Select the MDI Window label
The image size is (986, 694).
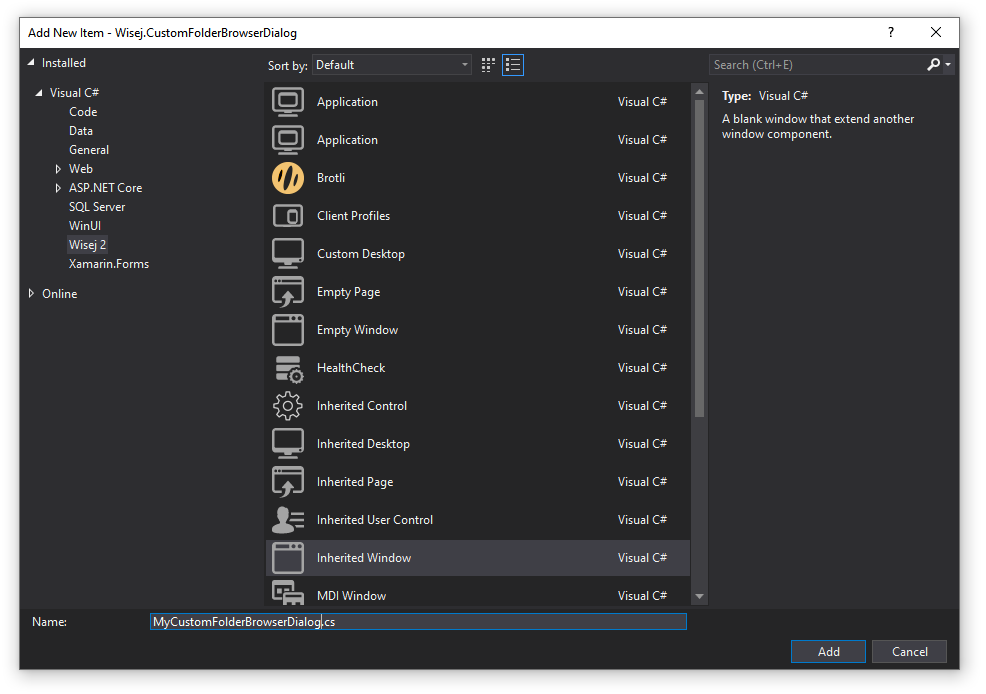point(352,596)
